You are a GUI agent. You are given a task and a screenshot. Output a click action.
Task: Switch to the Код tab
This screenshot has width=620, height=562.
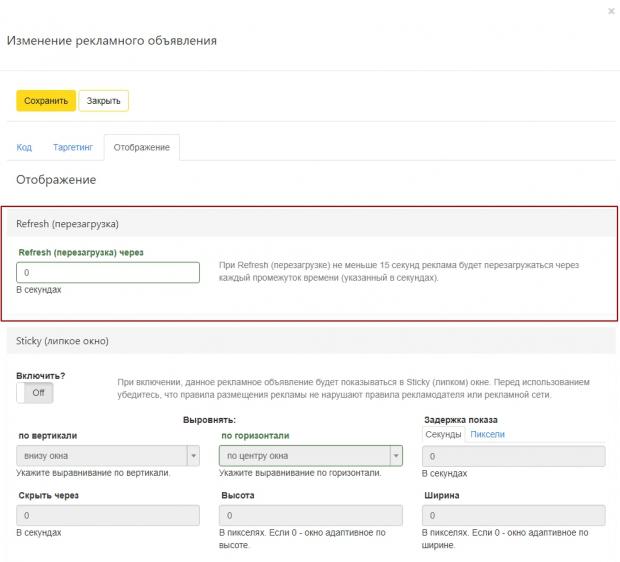[24, 148]
